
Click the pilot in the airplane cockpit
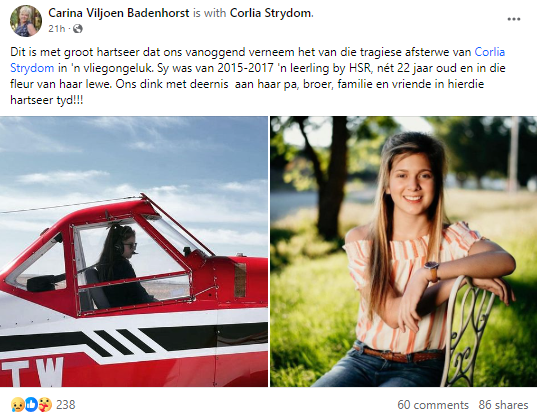[x=123, y=265]
